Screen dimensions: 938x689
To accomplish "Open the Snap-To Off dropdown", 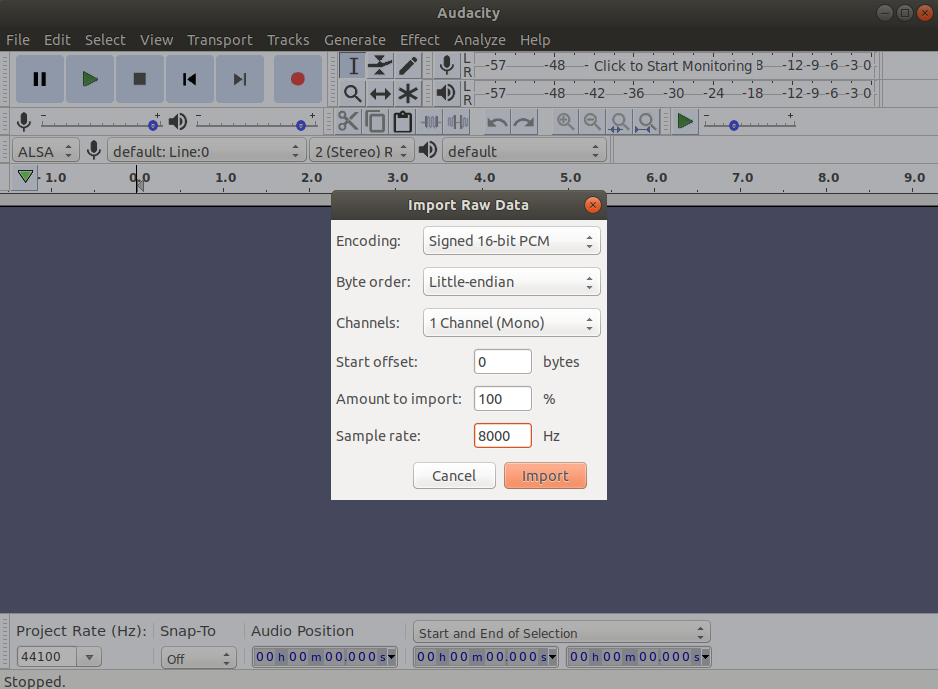I will pos(199,658).
